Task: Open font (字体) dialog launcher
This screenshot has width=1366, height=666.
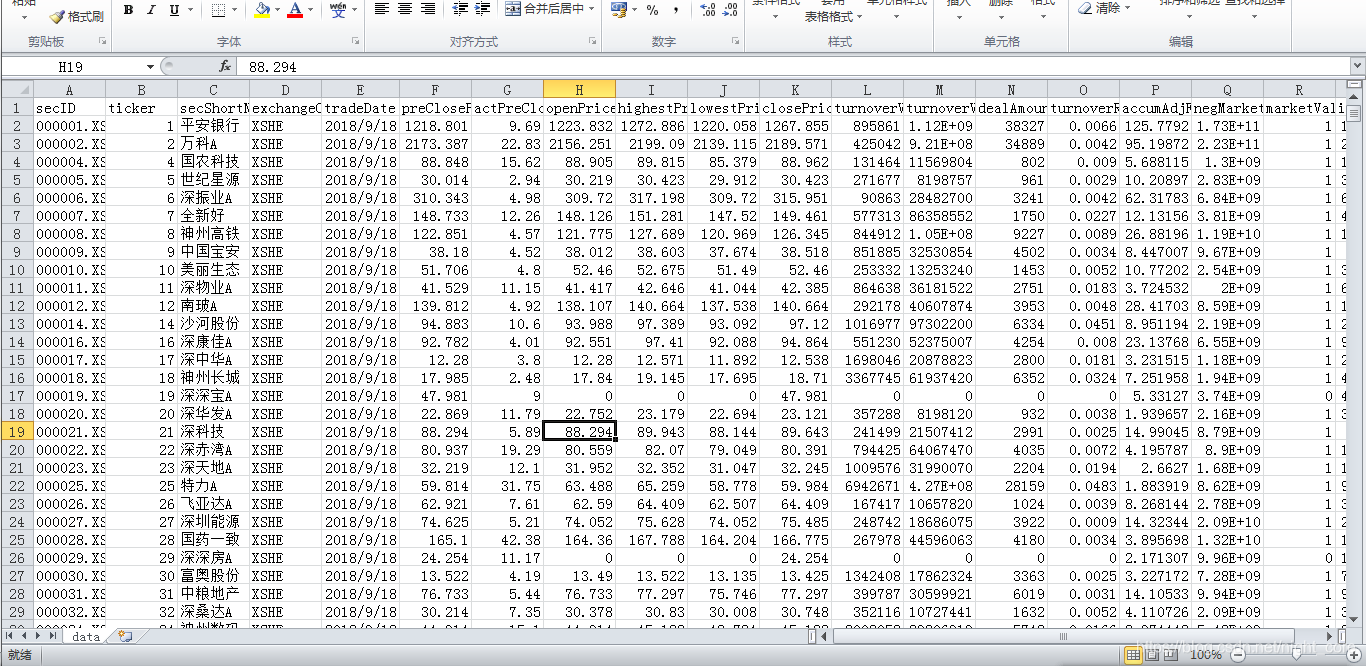Action: click(356, 42)
